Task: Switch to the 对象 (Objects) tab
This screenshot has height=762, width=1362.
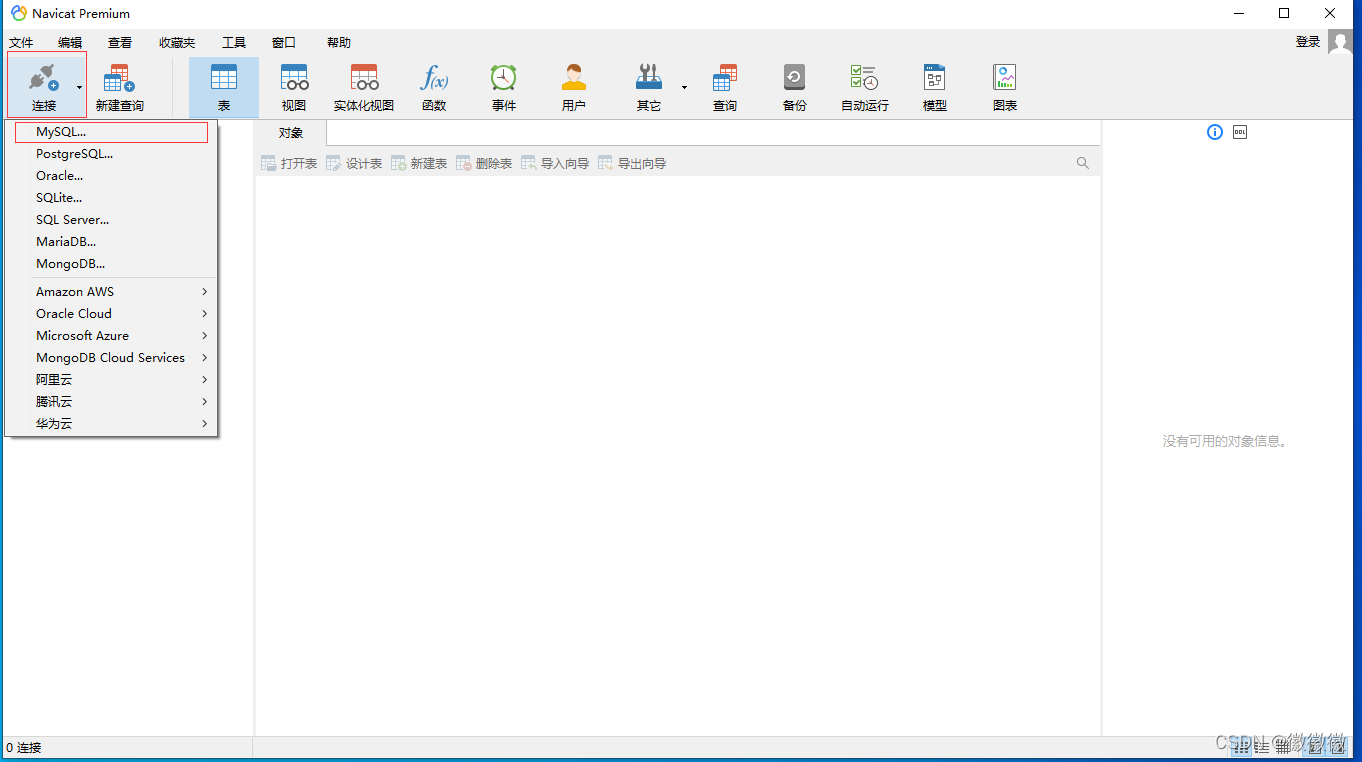Action: pos(291,133)
